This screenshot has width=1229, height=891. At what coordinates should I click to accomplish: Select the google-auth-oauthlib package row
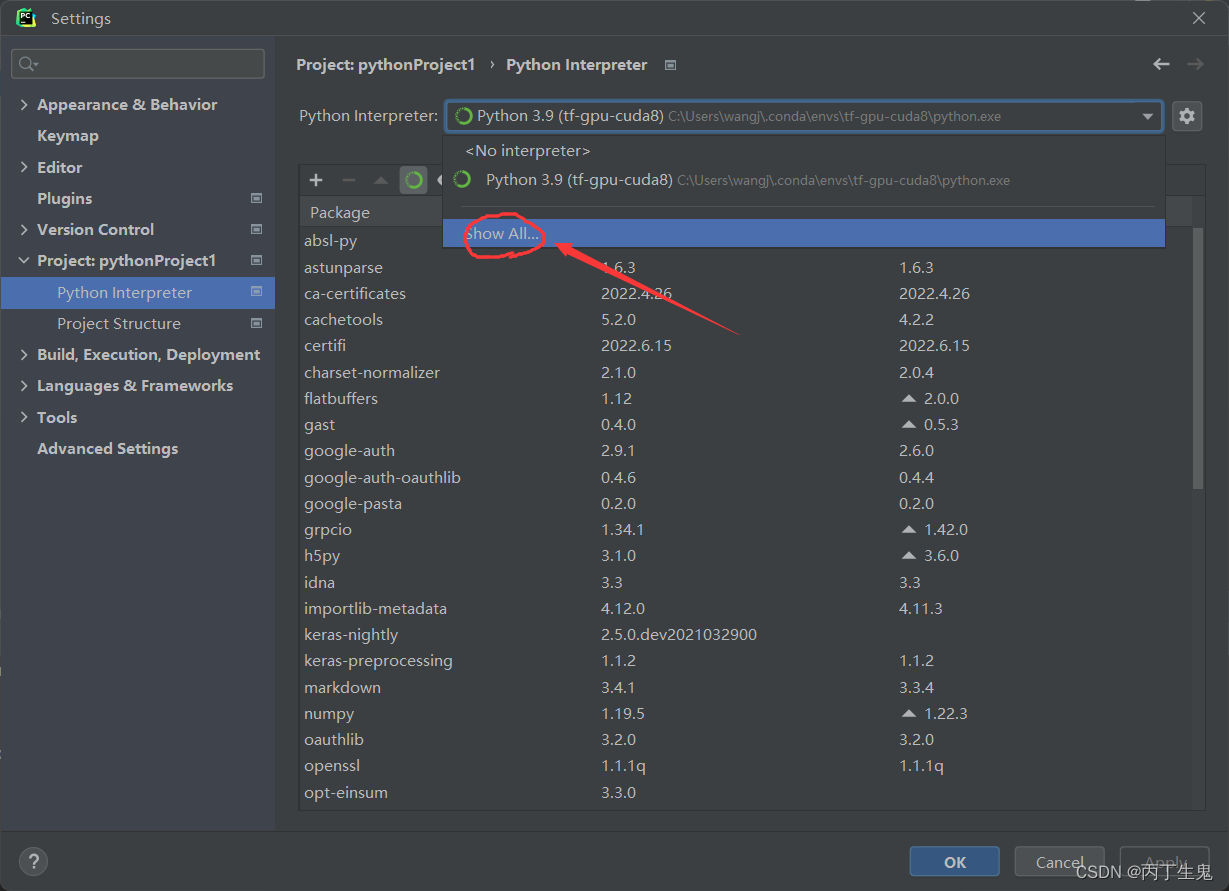click(x=746, y=477)
